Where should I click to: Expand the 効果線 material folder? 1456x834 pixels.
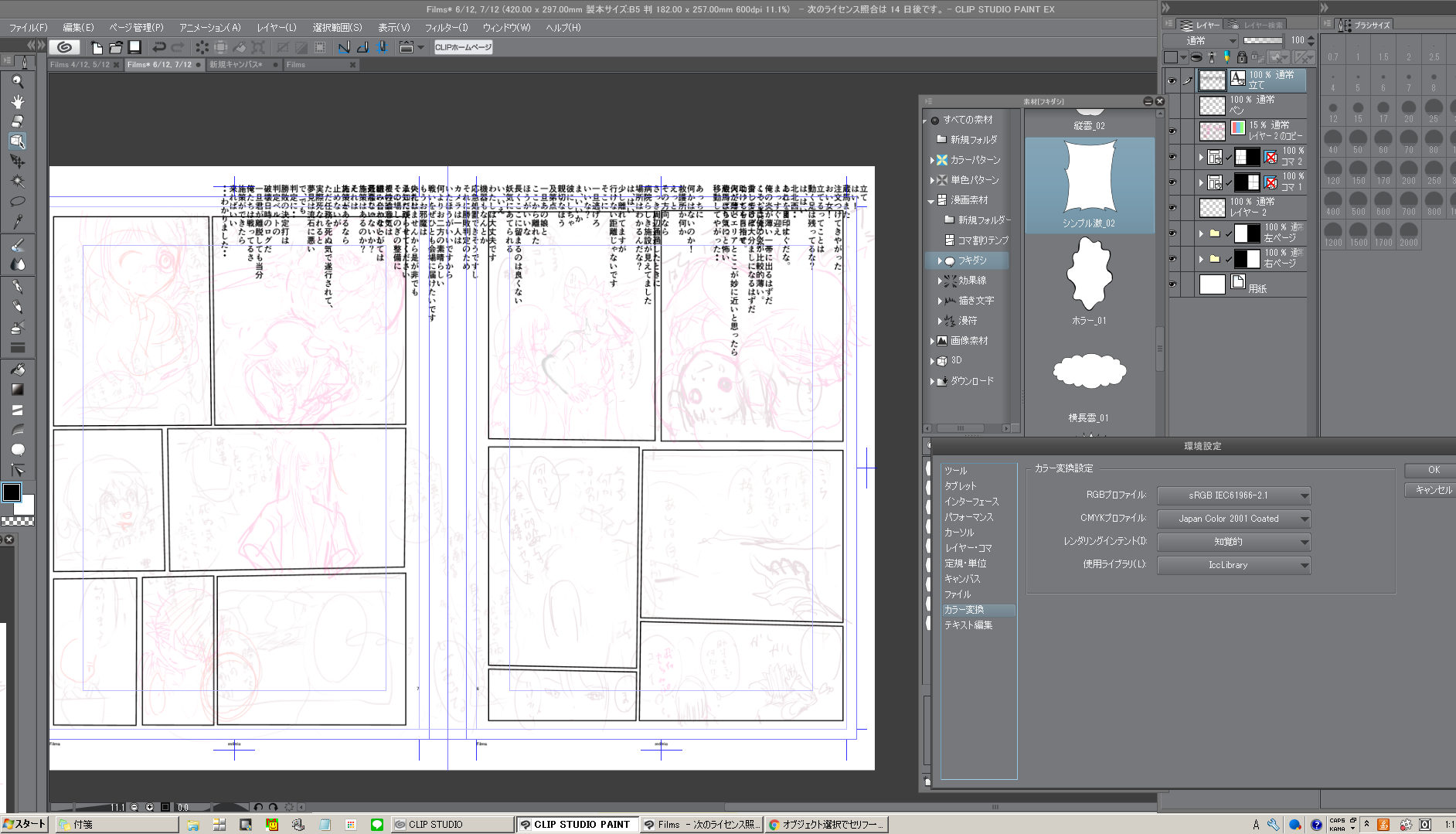coord(940,281)
